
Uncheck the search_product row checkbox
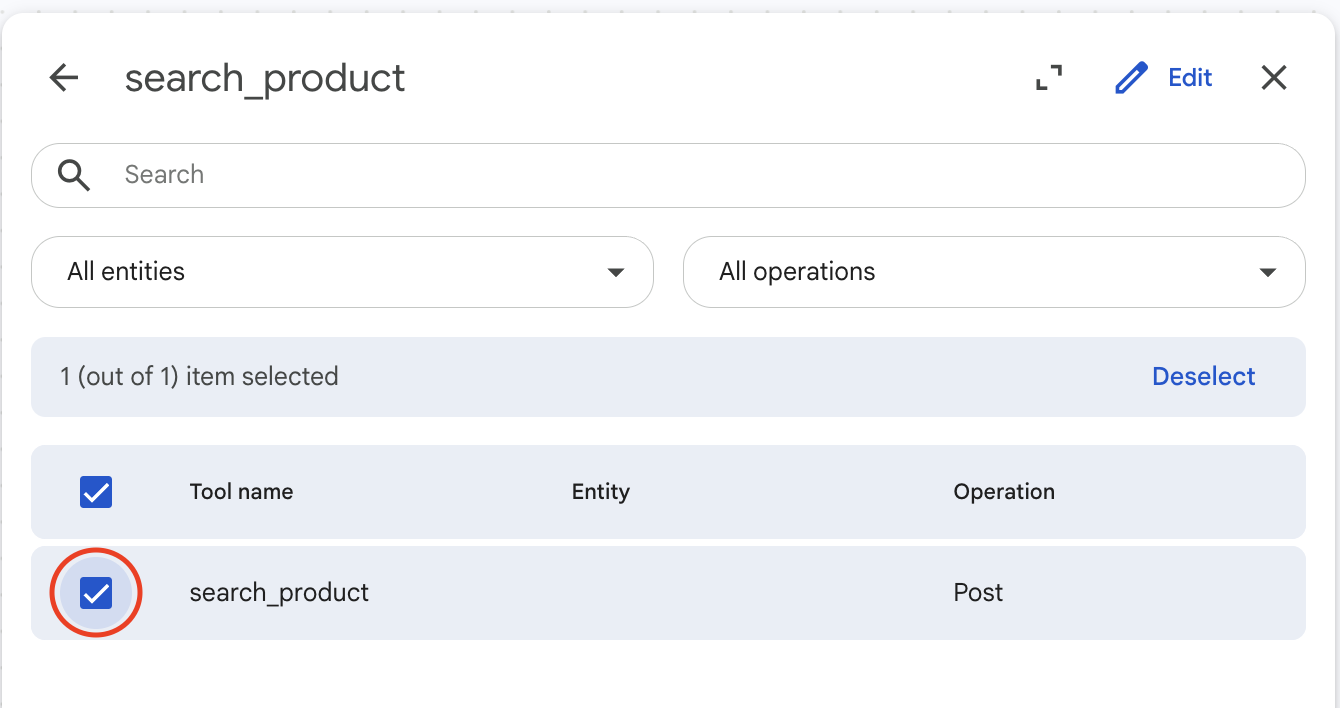pos(96,593)
